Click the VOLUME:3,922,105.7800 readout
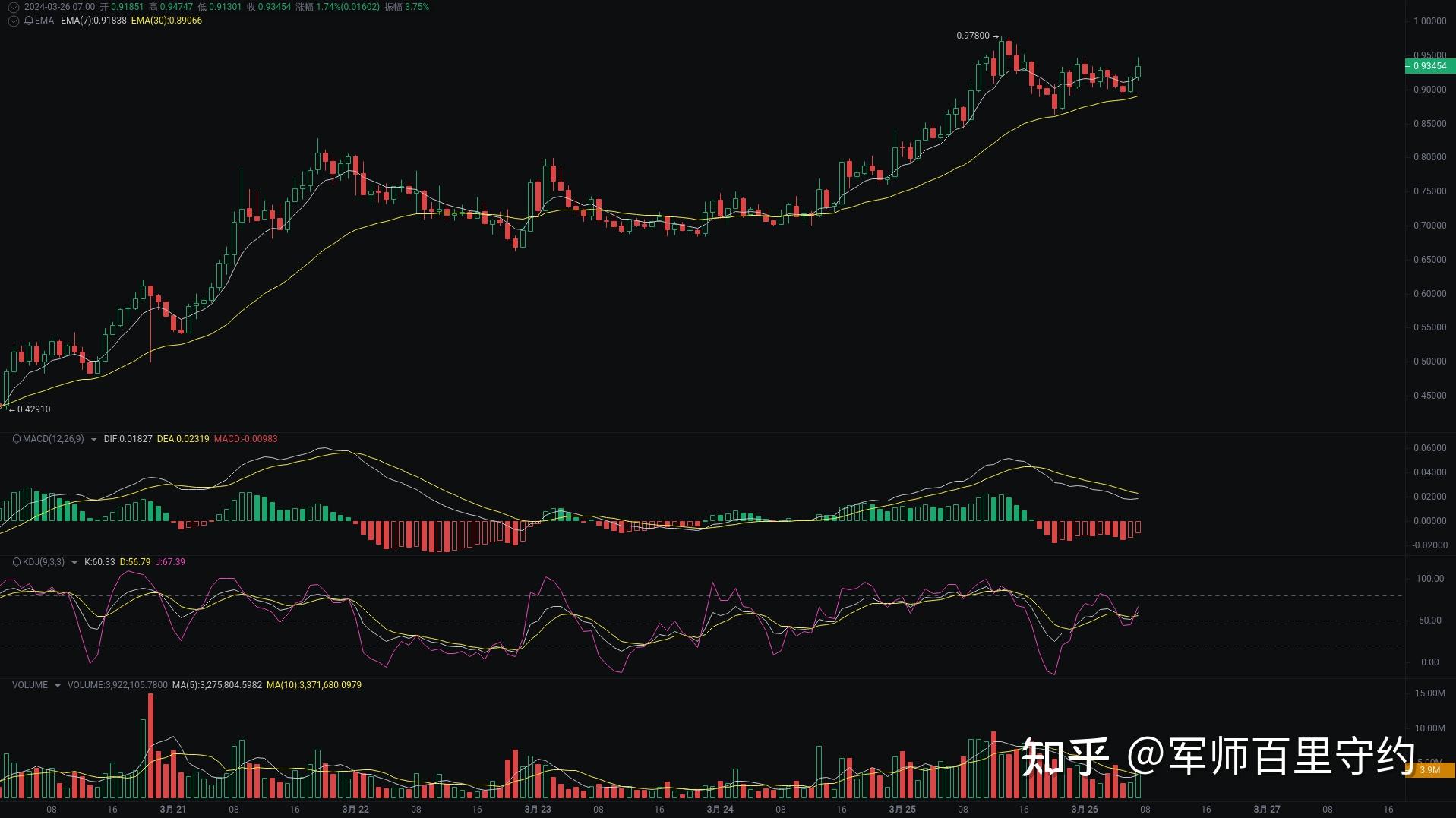The width and height of the screenshot is (1456, 818). click(x=118, y=685)
